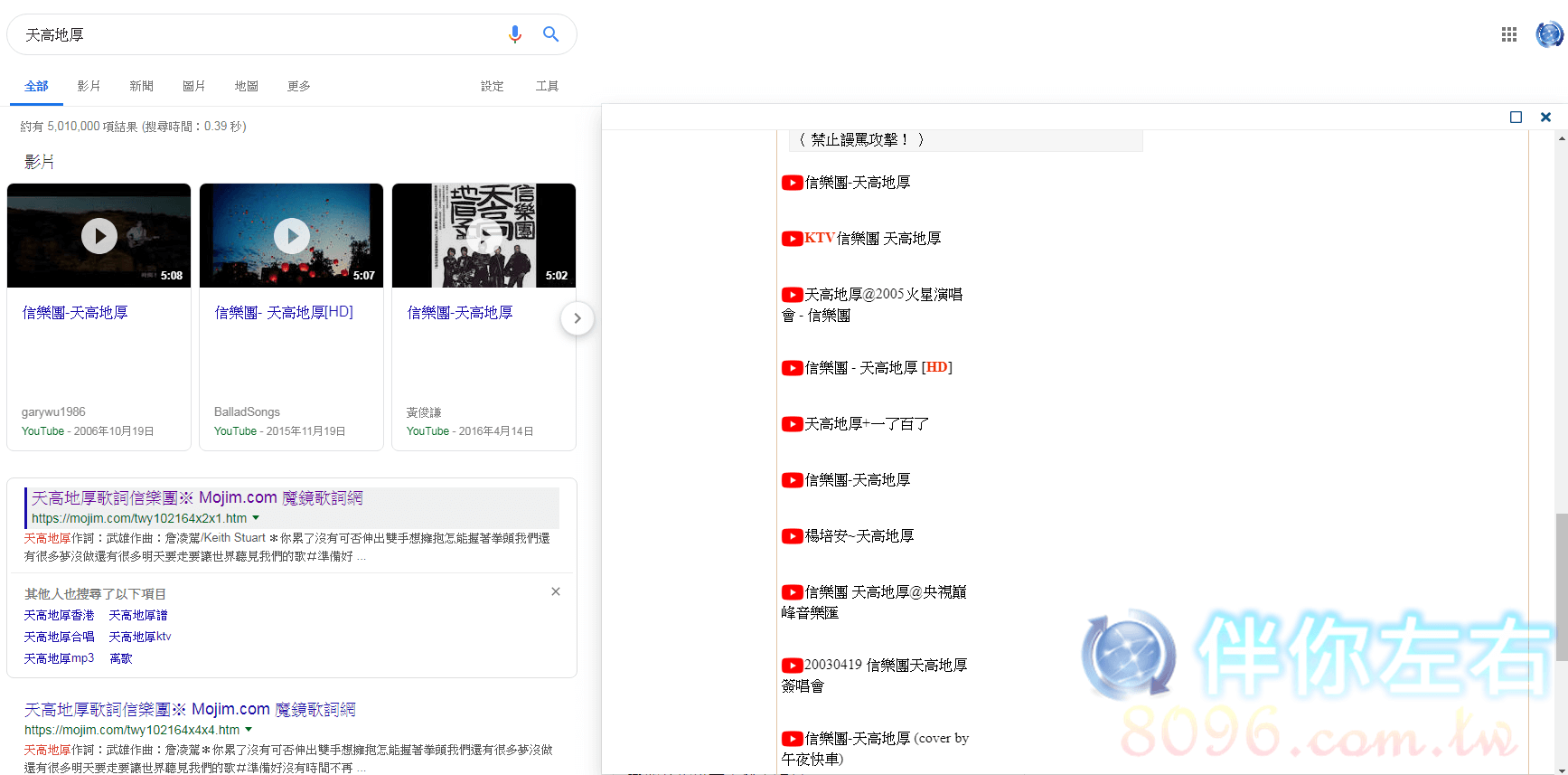Select the 全部 search tab
1568x775 pixels.
pos(36,86)
